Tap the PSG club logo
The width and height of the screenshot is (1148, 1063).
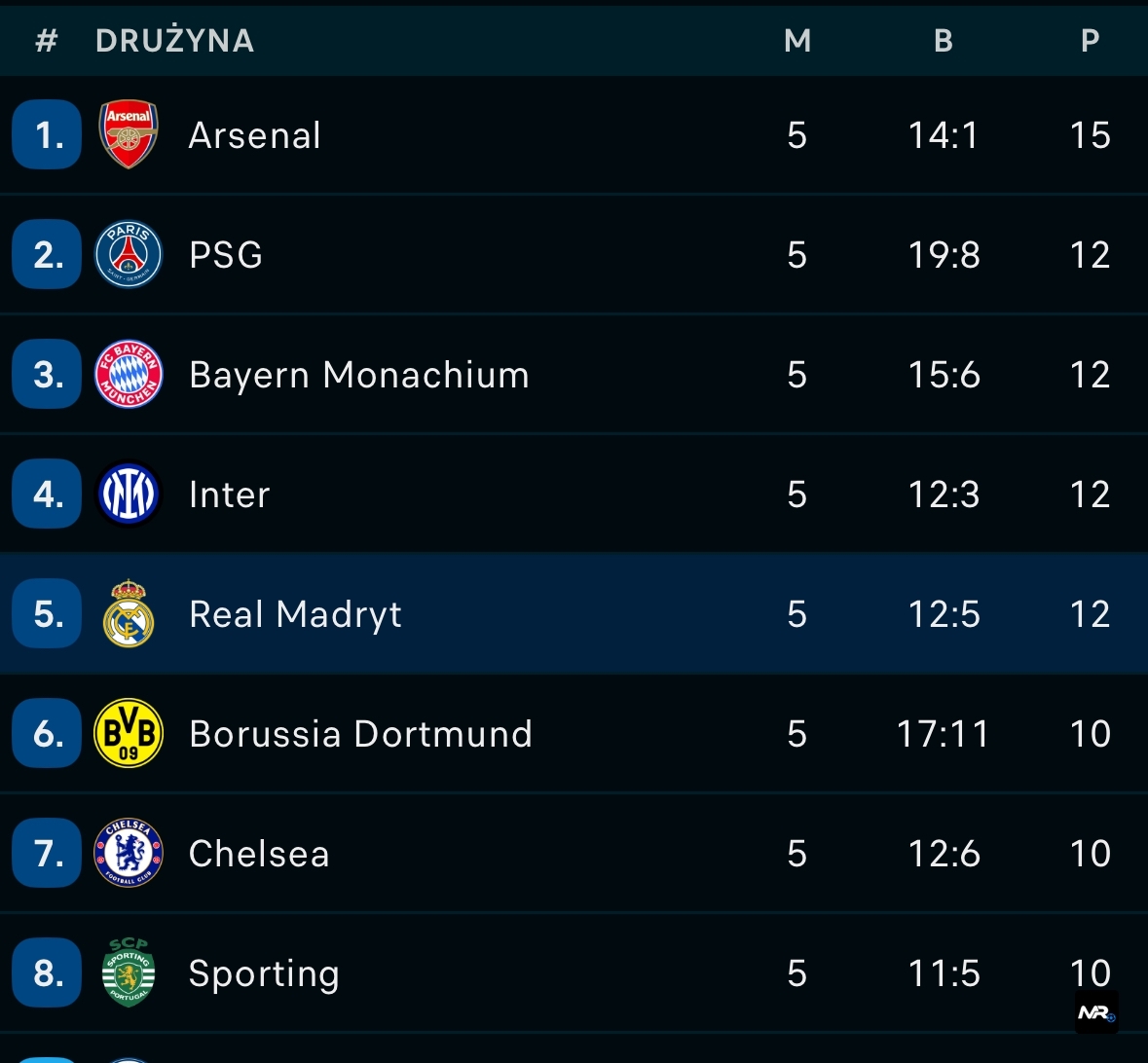click(x=128, y=254)
